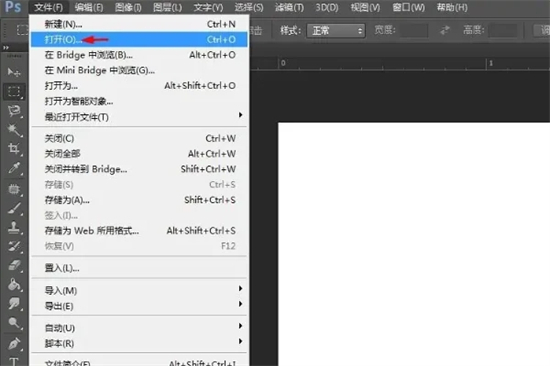Choose 置入(L)... menu entry
The width and height of the screenshot is (550, 366).
click(x=139, y=268)
